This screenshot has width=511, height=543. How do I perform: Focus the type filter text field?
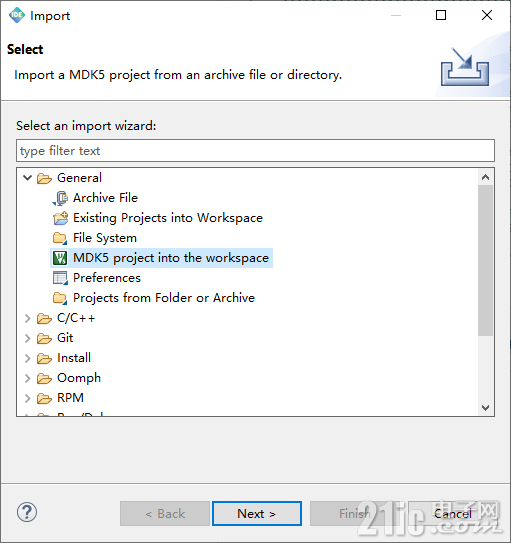coord(255,151)
